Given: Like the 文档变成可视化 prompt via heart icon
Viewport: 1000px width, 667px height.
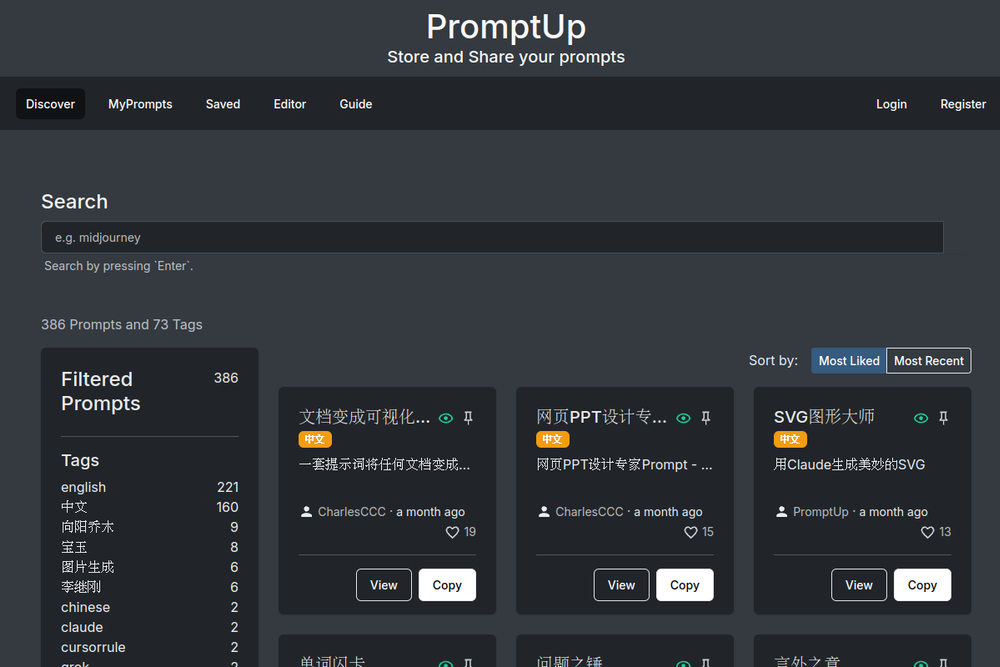Looking at the screenshot, I should pyautogui.click(x=452, y=532).
